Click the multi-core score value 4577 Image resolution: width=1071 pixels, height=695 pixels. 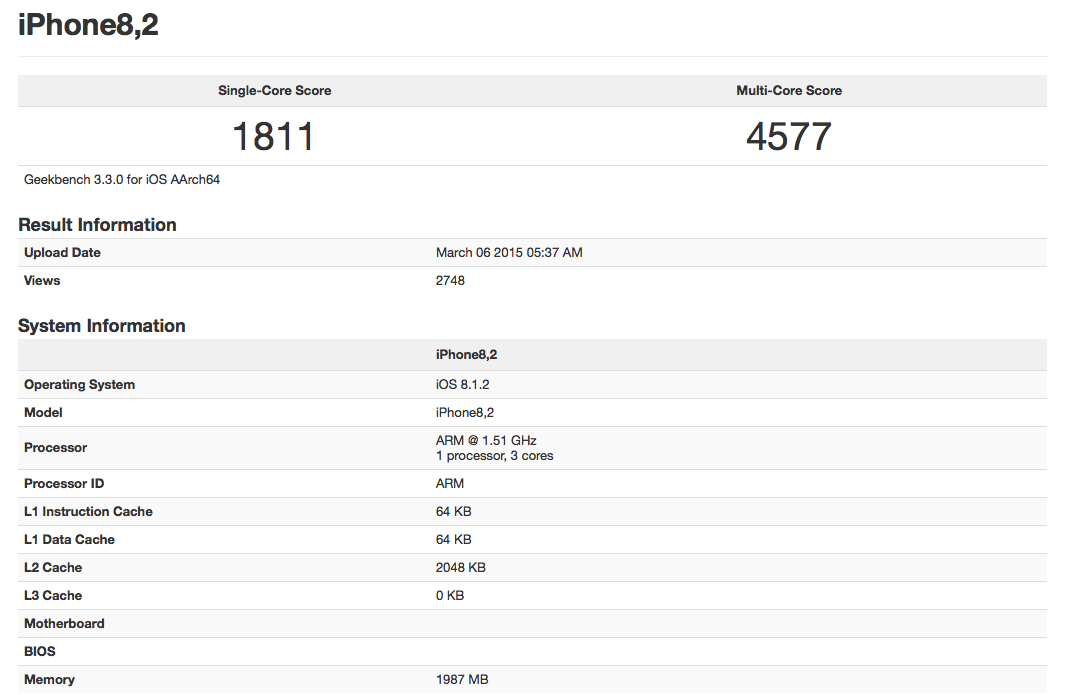click(x=789, y=136)
